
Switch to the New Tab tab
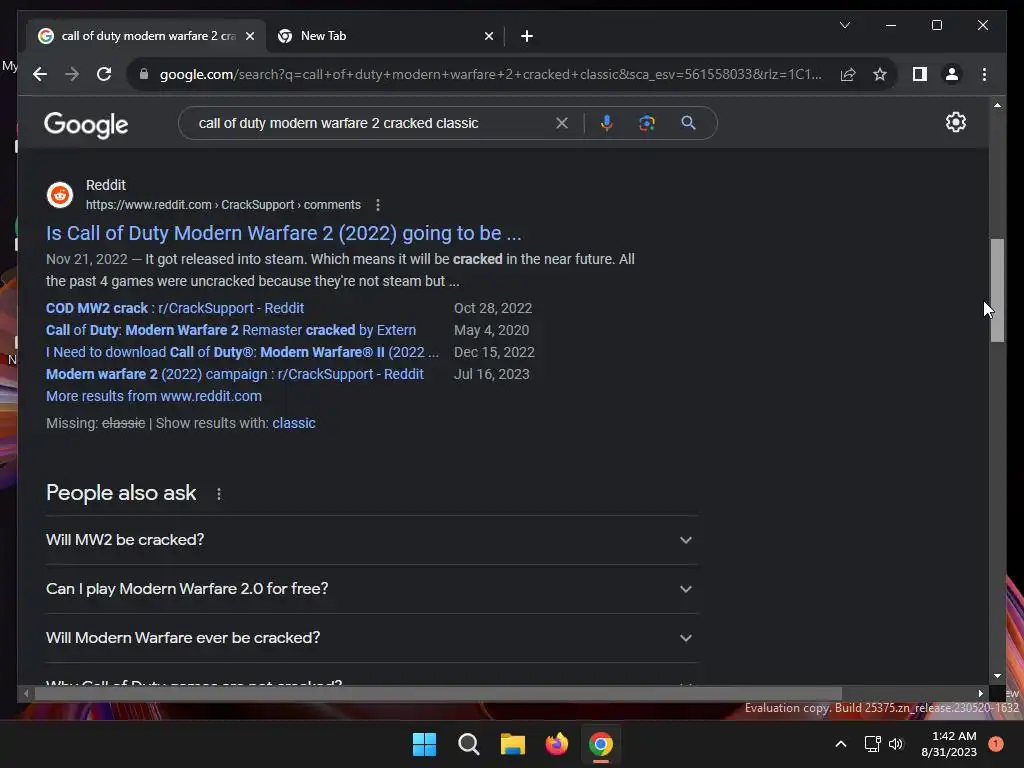[x=385, y=36]
